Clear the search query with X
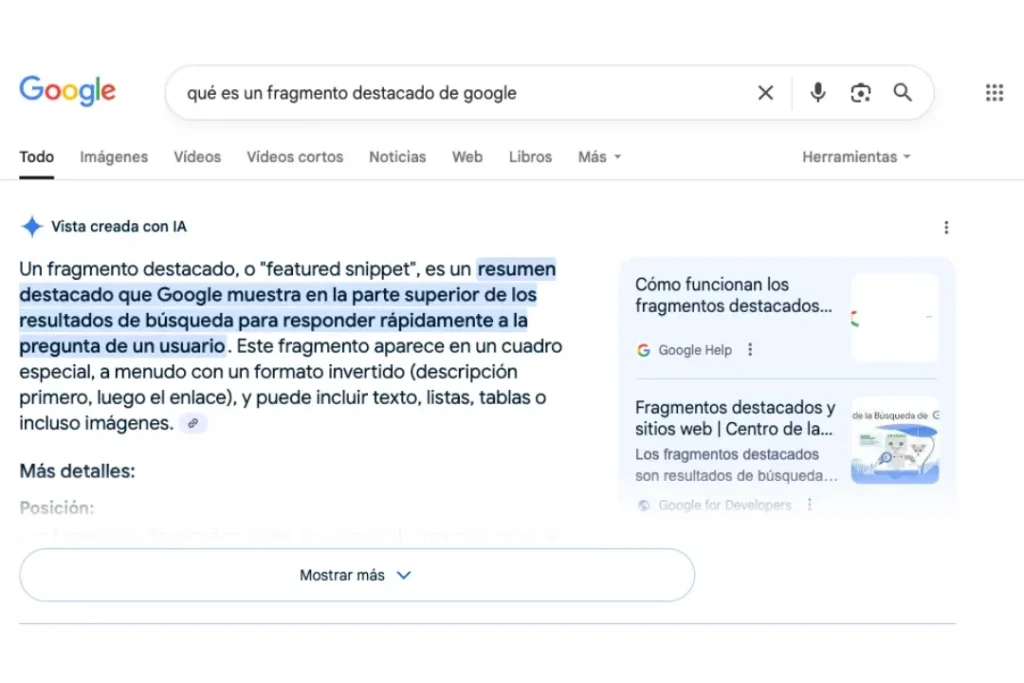 tap(765, 93)
